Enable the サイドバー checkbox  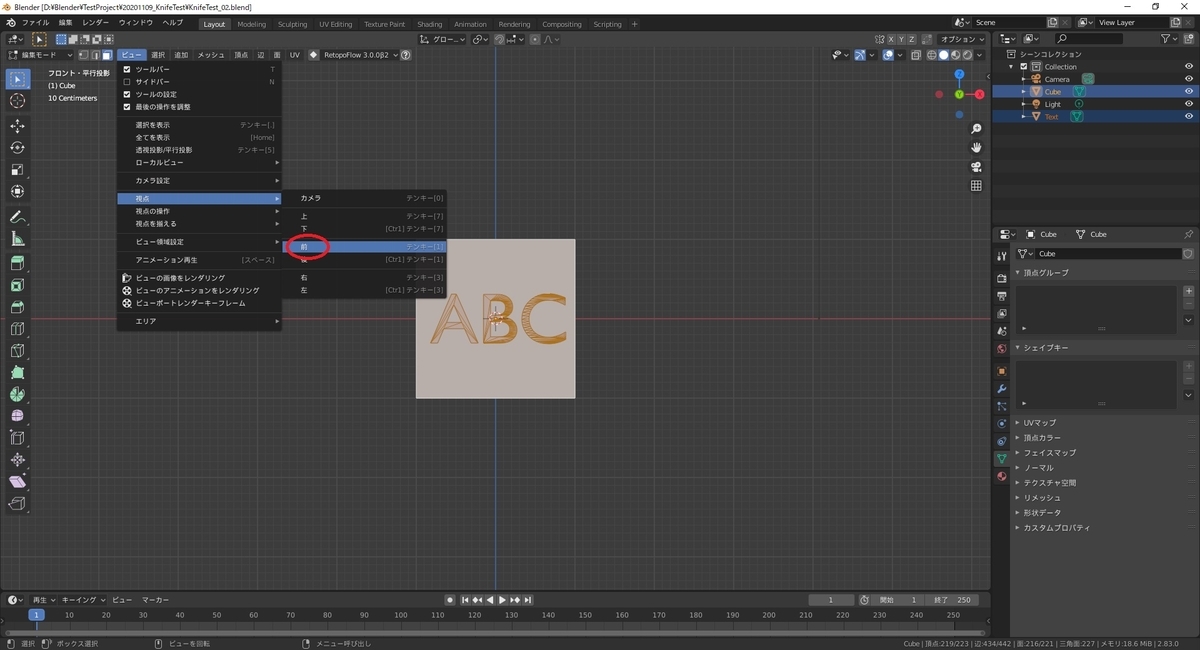(127, 81)
